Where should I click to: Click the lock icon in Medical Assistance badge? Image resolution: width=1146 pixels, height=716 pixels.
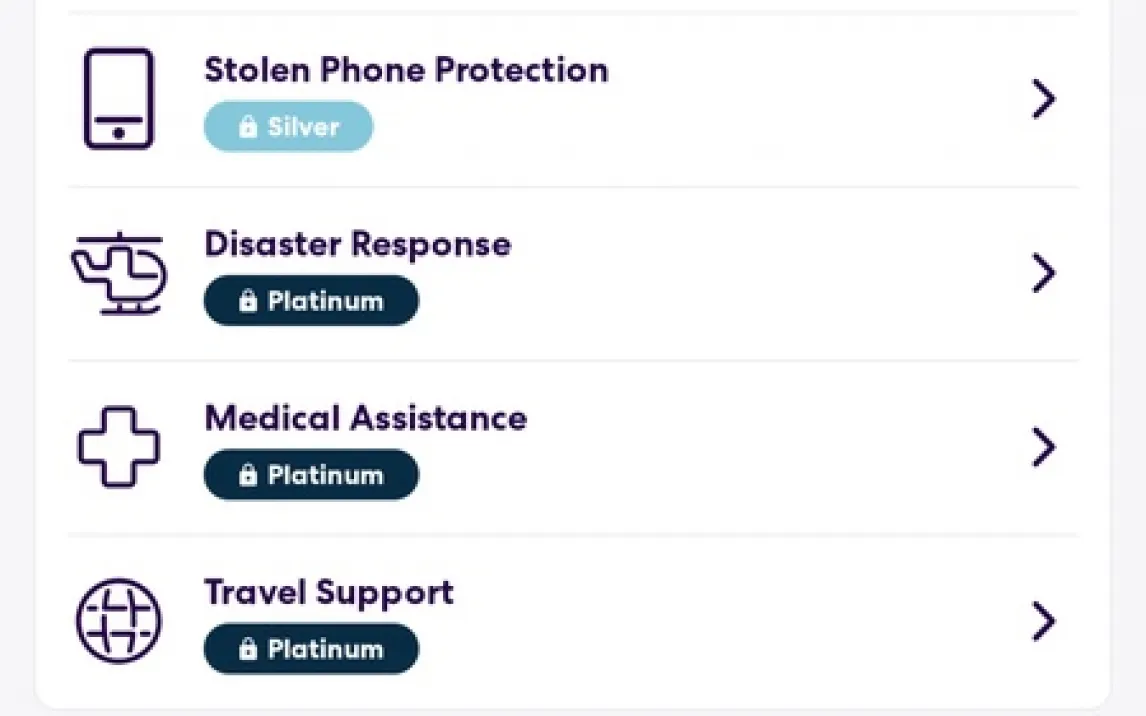click(x=248, y=475)
